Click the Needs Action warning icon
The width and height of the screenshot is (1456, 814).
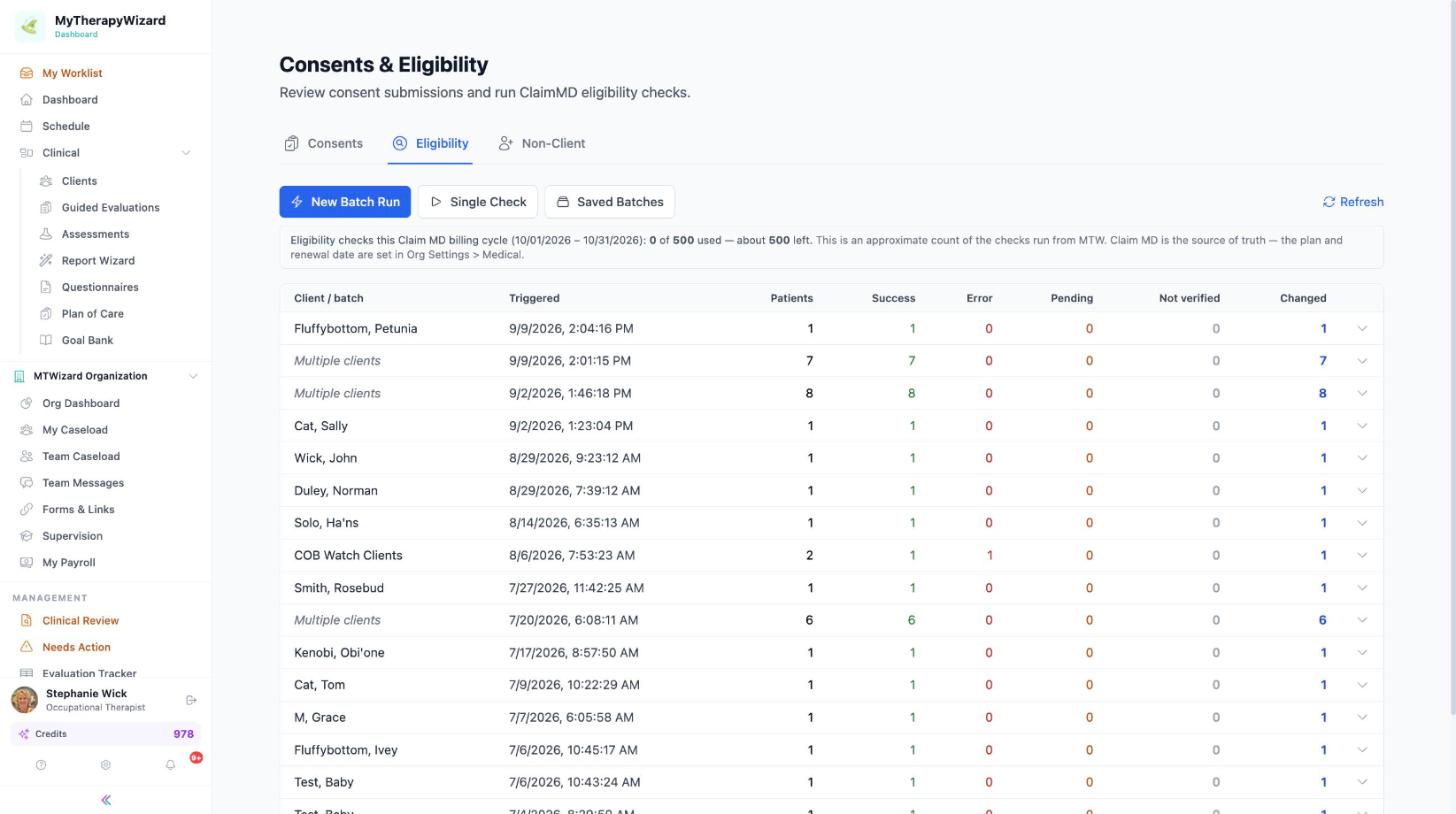(26, 647)
